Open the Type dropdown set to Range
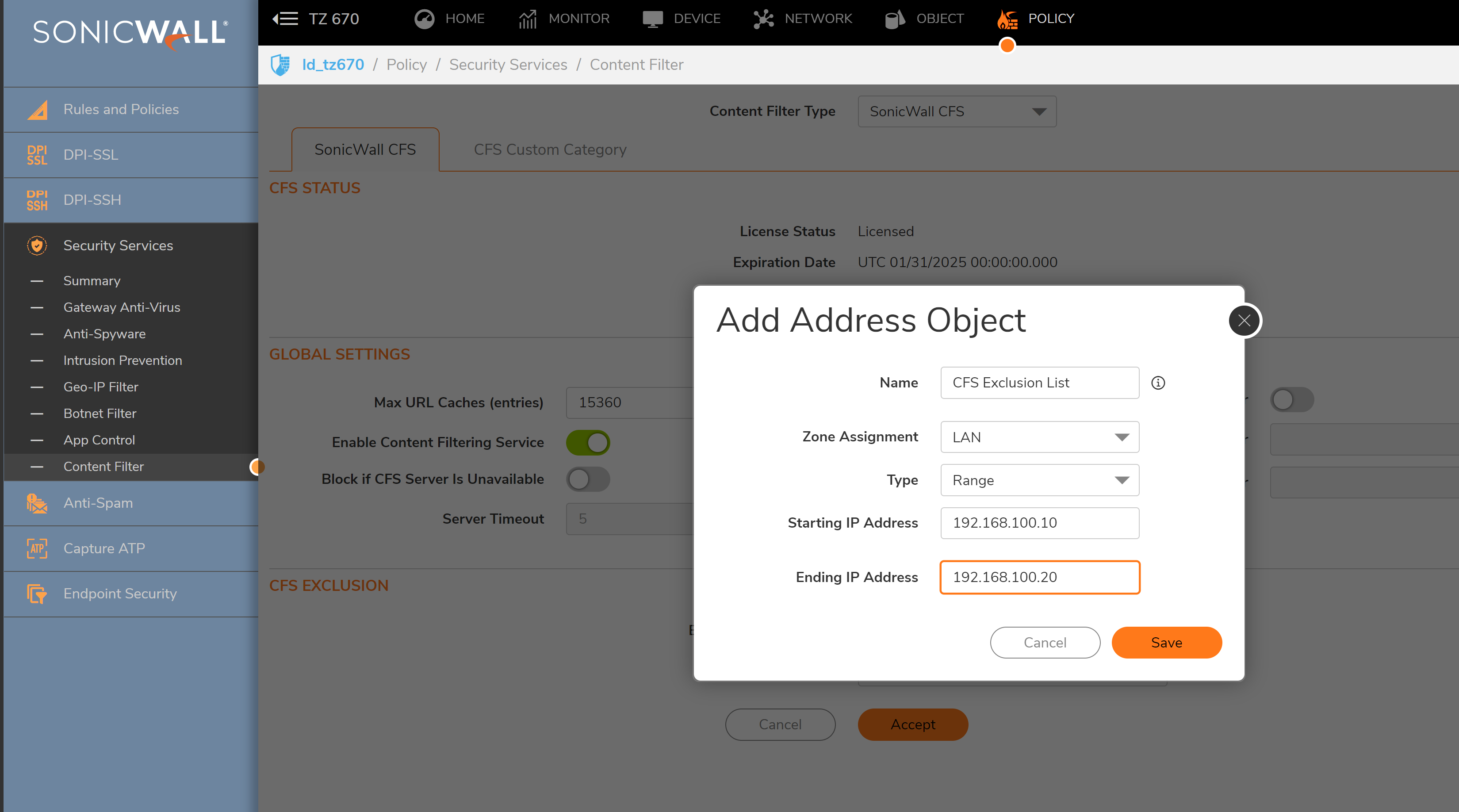Image resolution: width=1459 pixels, height=812 pixels. point(1039,480)
